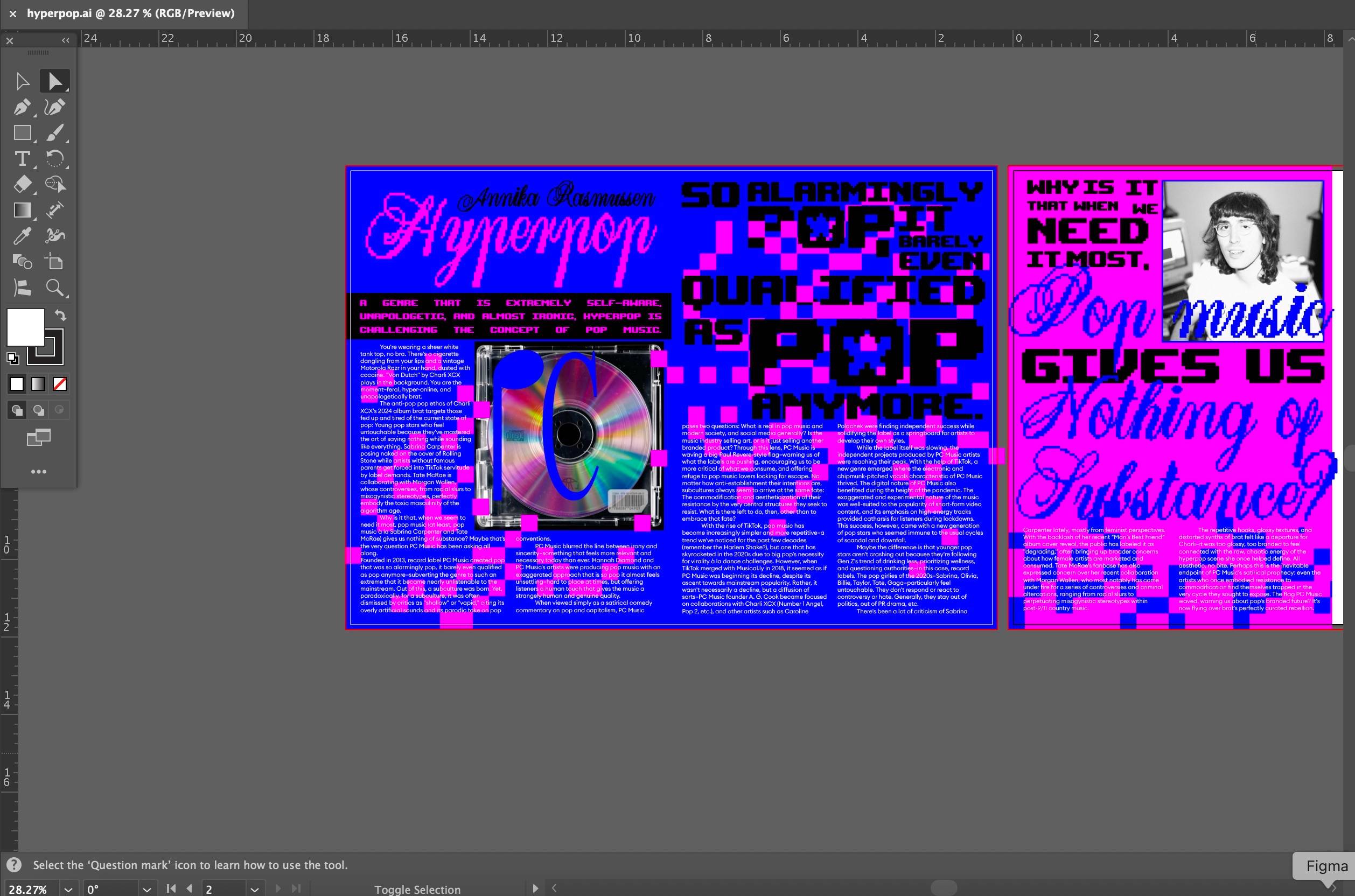The width and height of the screenshot is (1355, 896).
Task: Close the hyperpop.ai document tab
Action: 12,13
